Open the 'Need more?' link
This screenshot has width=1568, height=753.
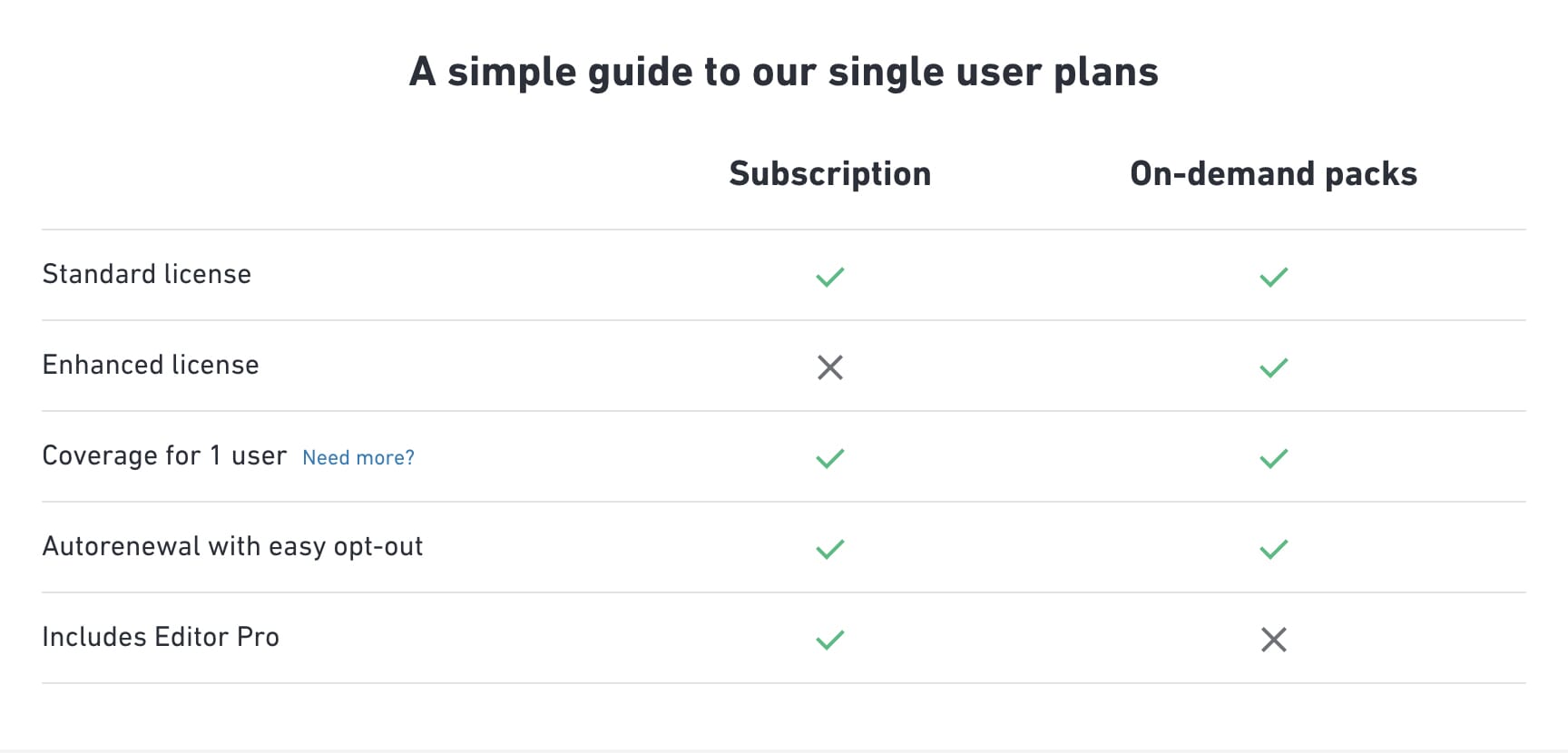(x=358, y=457)
